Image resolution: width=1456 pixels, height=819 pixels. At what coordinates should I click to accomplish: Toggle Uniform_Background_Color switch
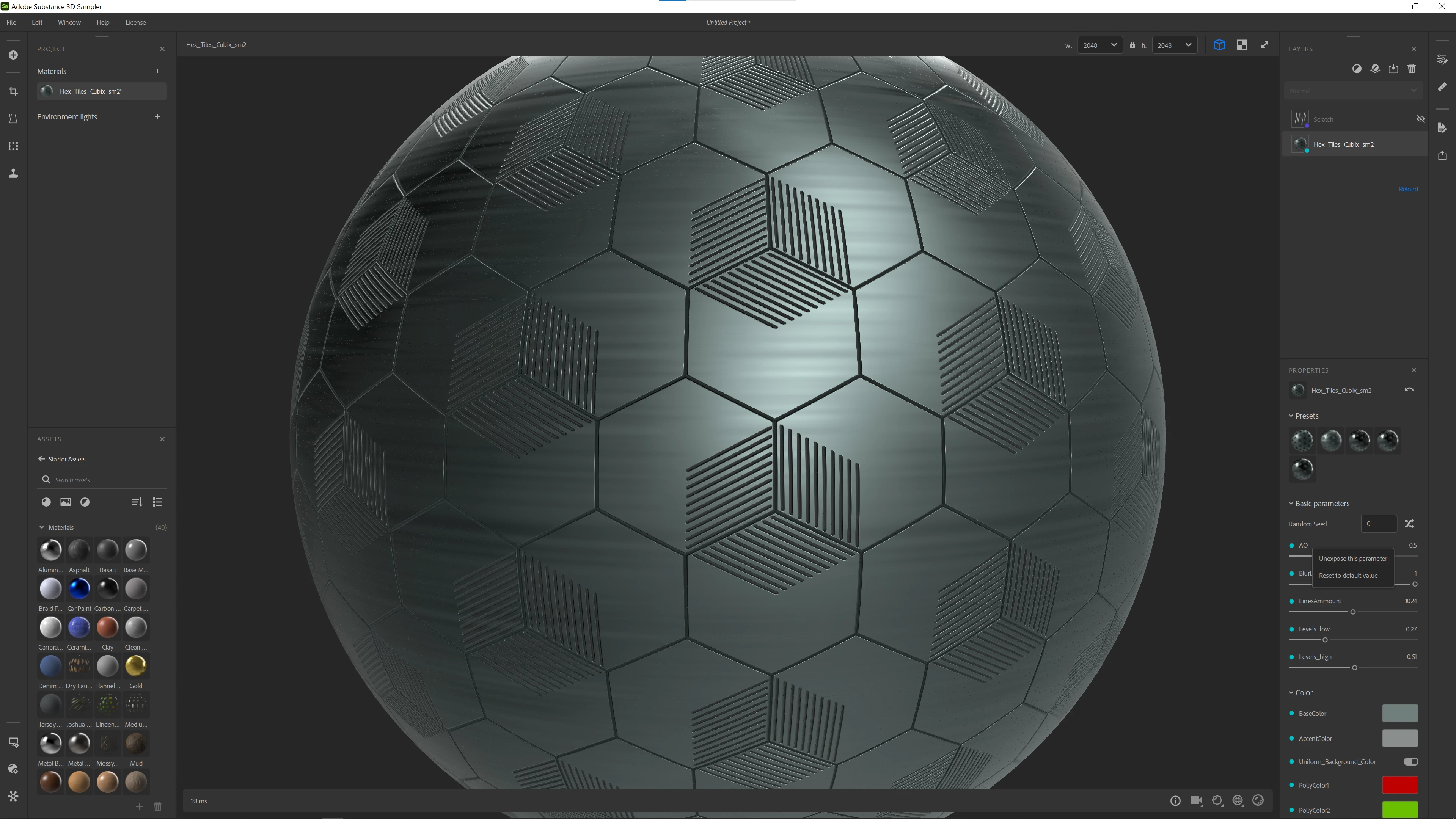(x=1410, y=761)
